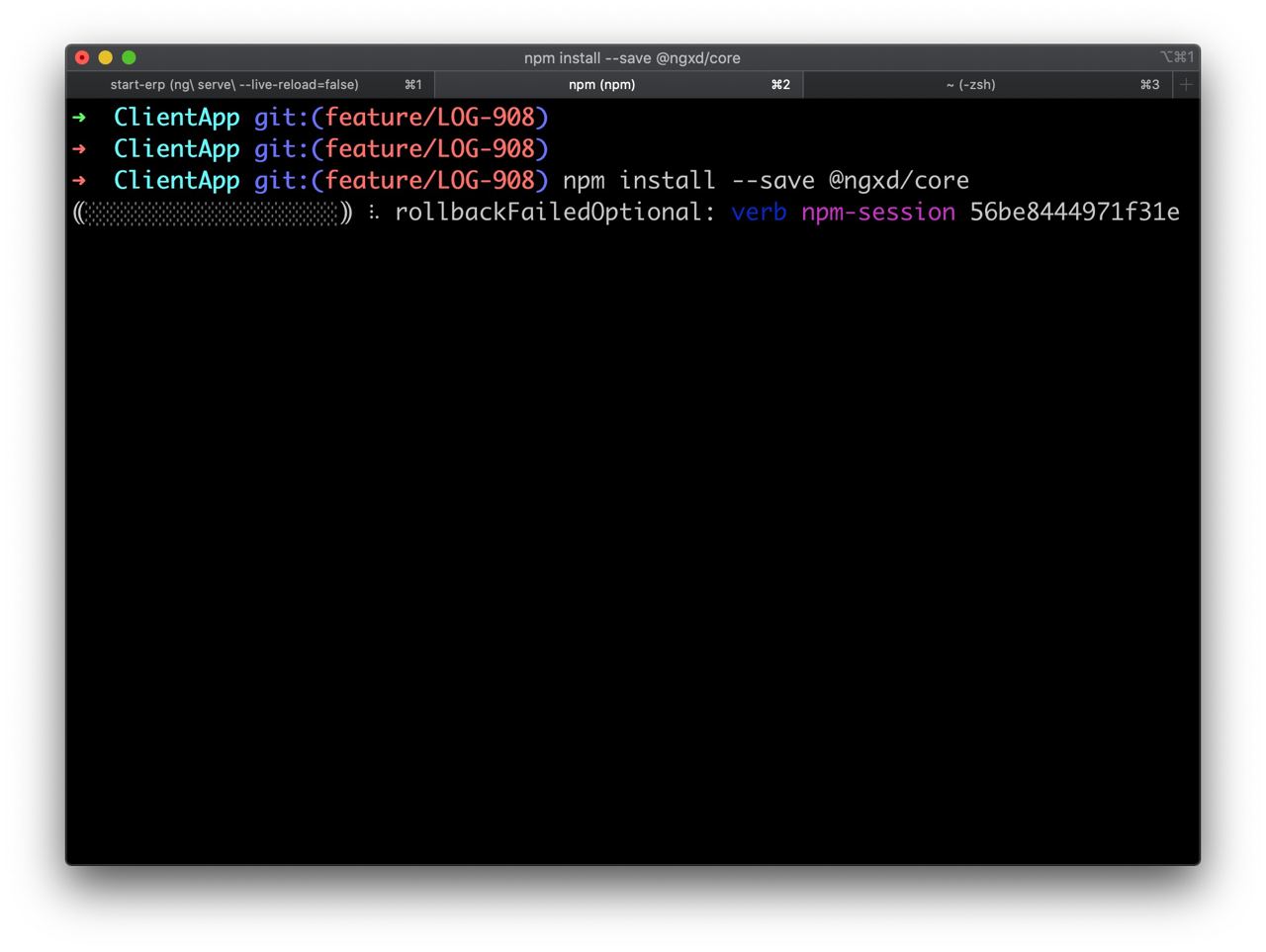Click the ⌘1 shortcut label on start-erp tab
1266x952 pixels.
point(412,85)
